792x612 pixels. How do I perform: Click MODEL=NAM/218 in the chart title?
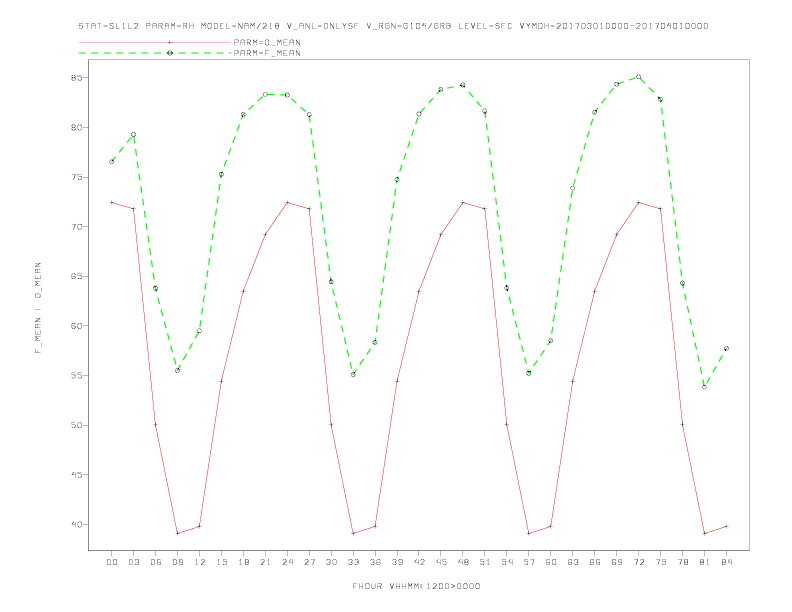click(x=240, y=26)
